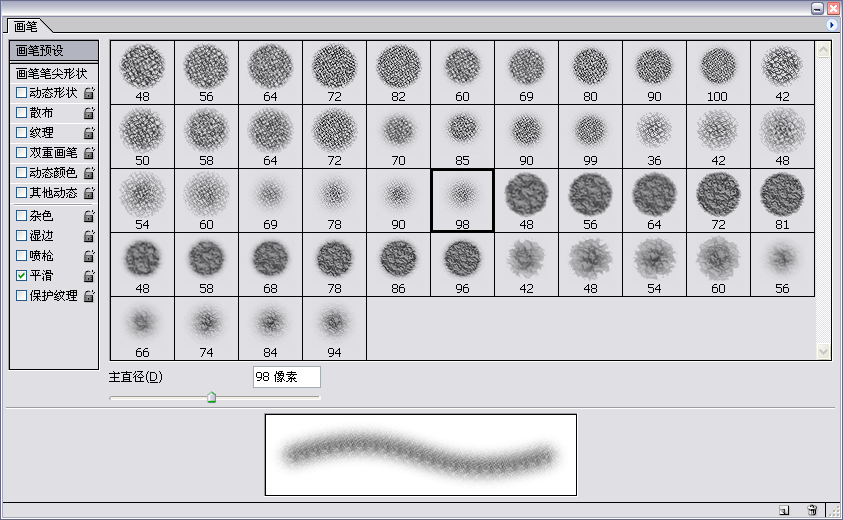The height and width of the screenshot is (520, 843).
Task: Enable the 杂色 checkbox
Action: 22,216
